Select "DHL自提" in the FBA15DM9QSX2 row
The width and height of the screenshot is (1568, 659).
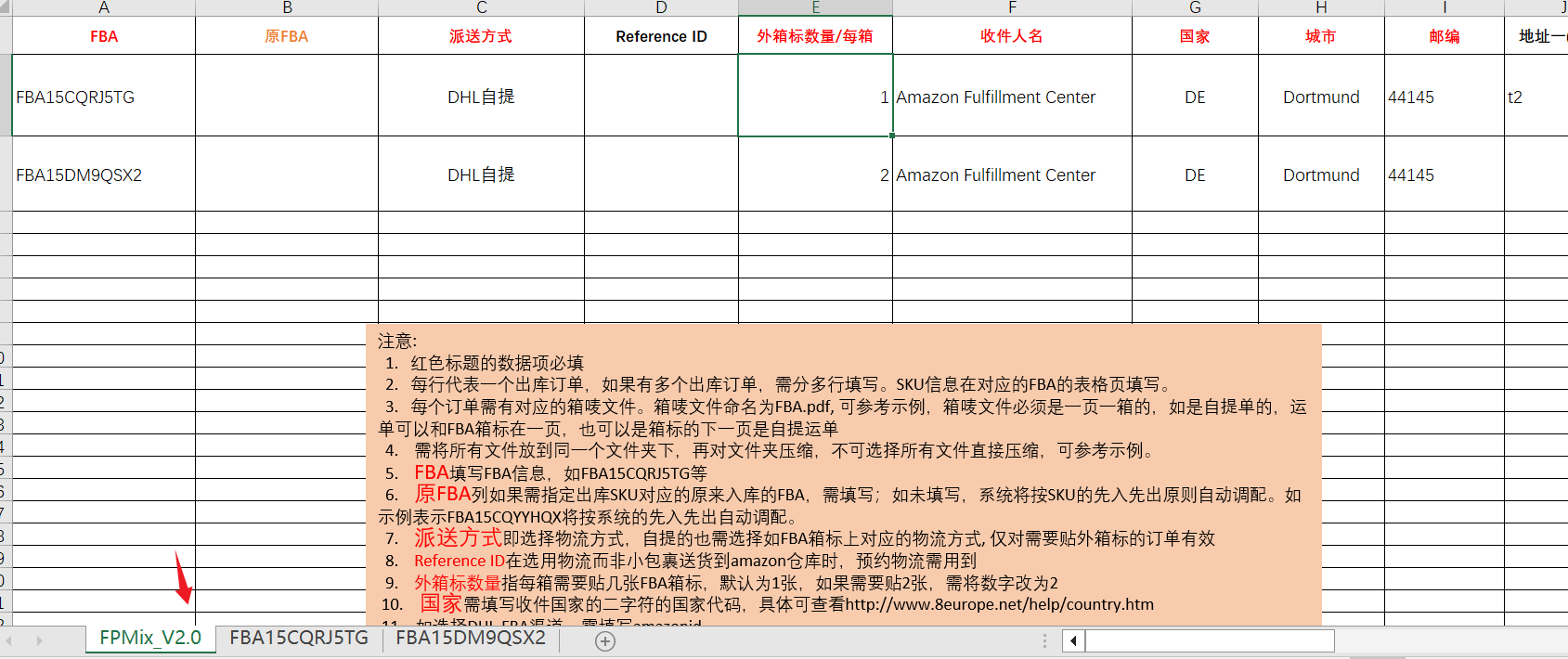[x=481, y=174]
